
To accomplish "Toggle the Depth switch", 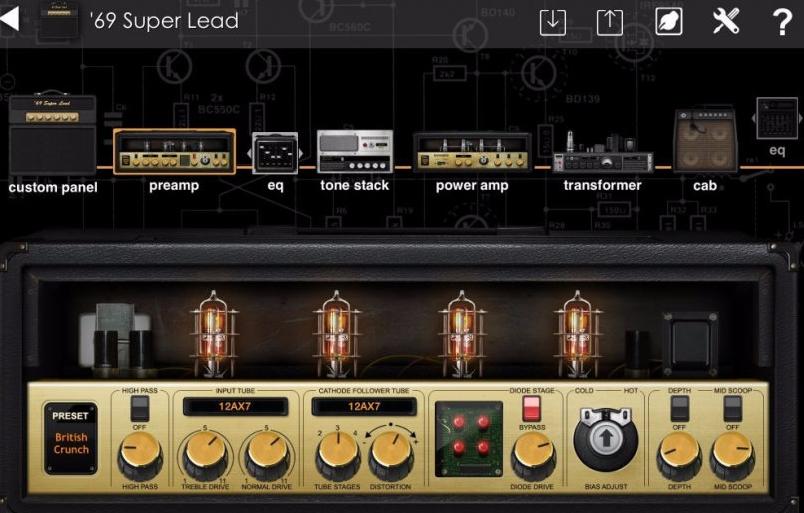I will [679, 408].
